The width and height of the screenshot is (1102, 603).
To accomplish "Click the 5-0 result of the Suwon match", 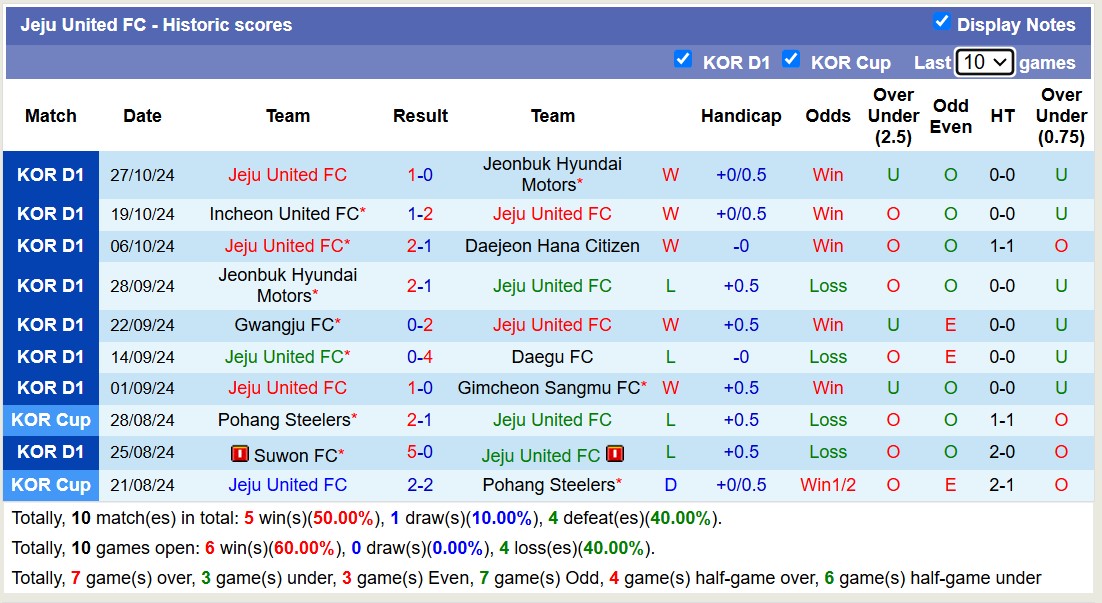I will 420,453.
